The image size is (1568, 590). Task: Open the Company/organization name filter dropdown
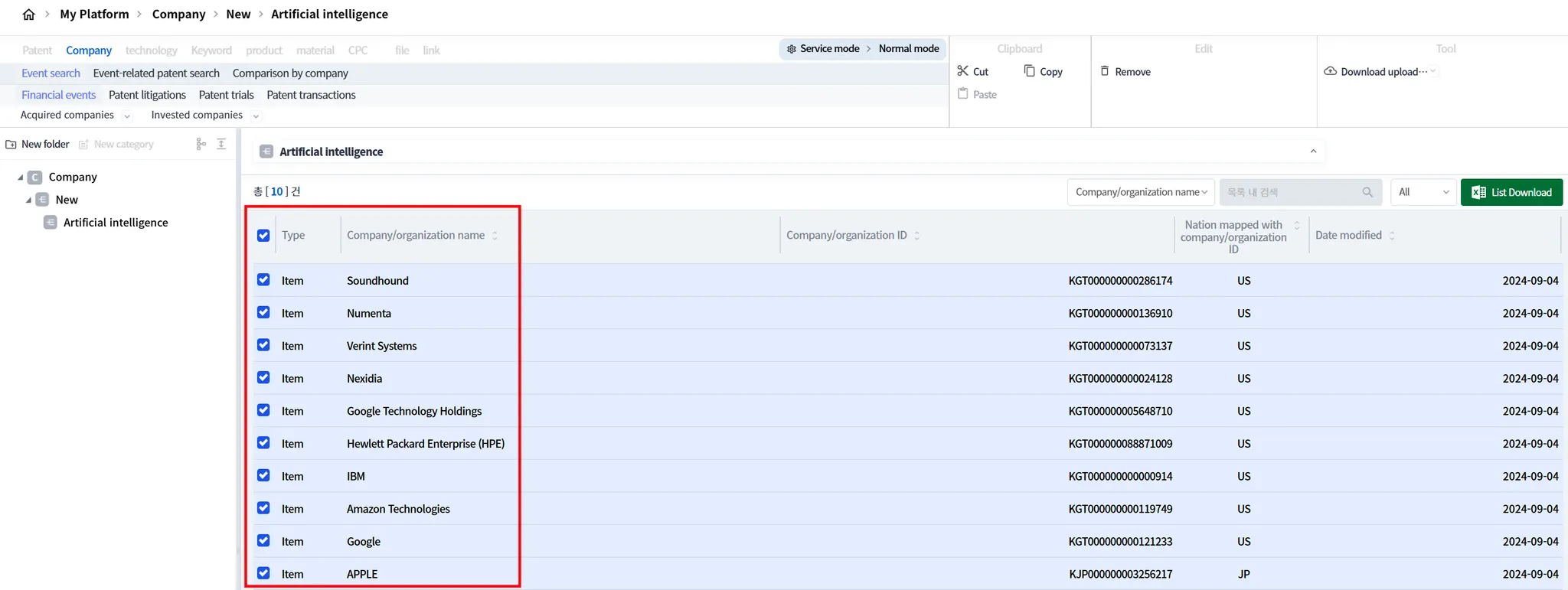[x=1141, y=192]
